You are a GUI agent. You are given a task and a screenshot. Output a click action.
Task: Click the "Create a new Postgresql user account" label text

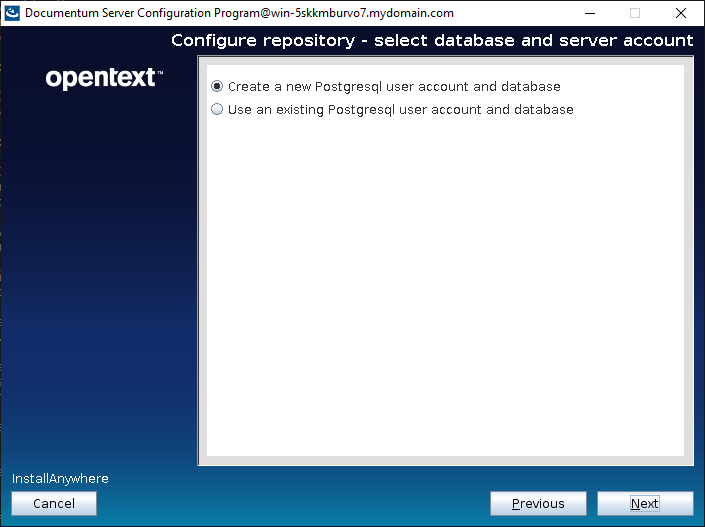pyautogui.click(x=394, y=87)
